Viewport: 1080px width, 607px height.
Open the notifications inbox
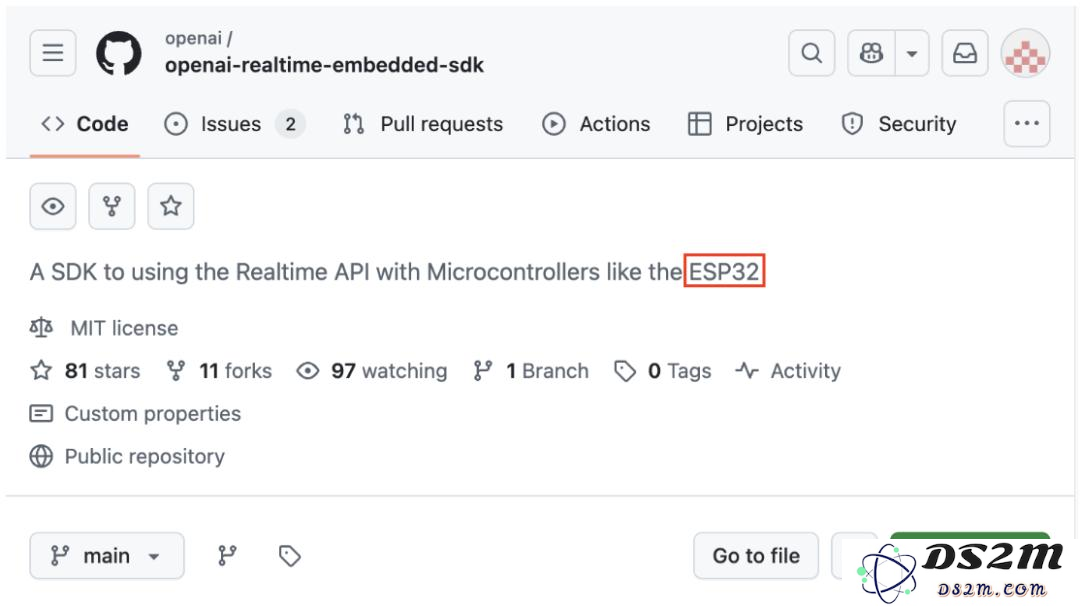[x=965, y=53]
